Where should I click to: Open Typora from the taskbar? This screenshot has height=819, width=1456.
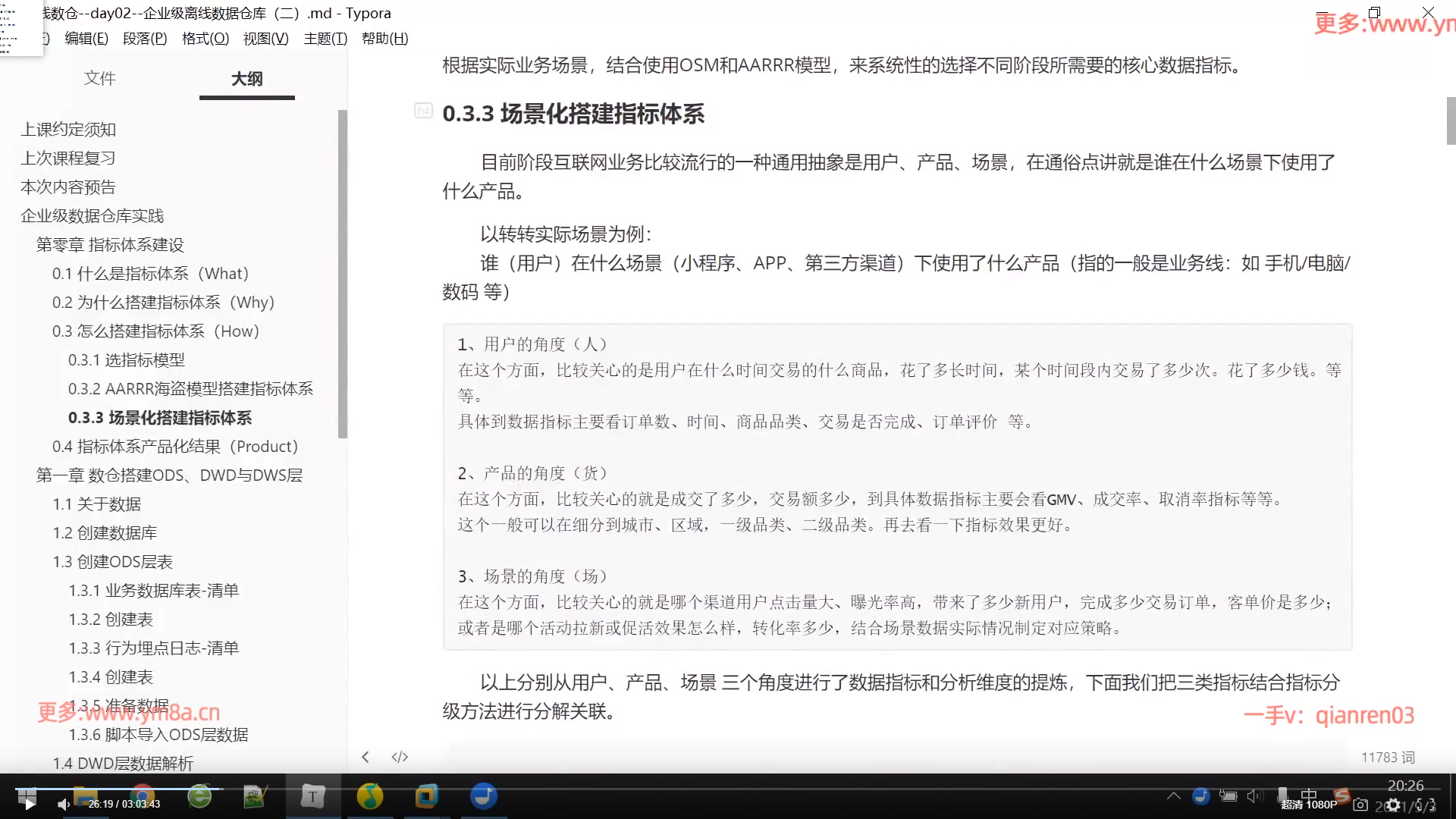[312, 796]
